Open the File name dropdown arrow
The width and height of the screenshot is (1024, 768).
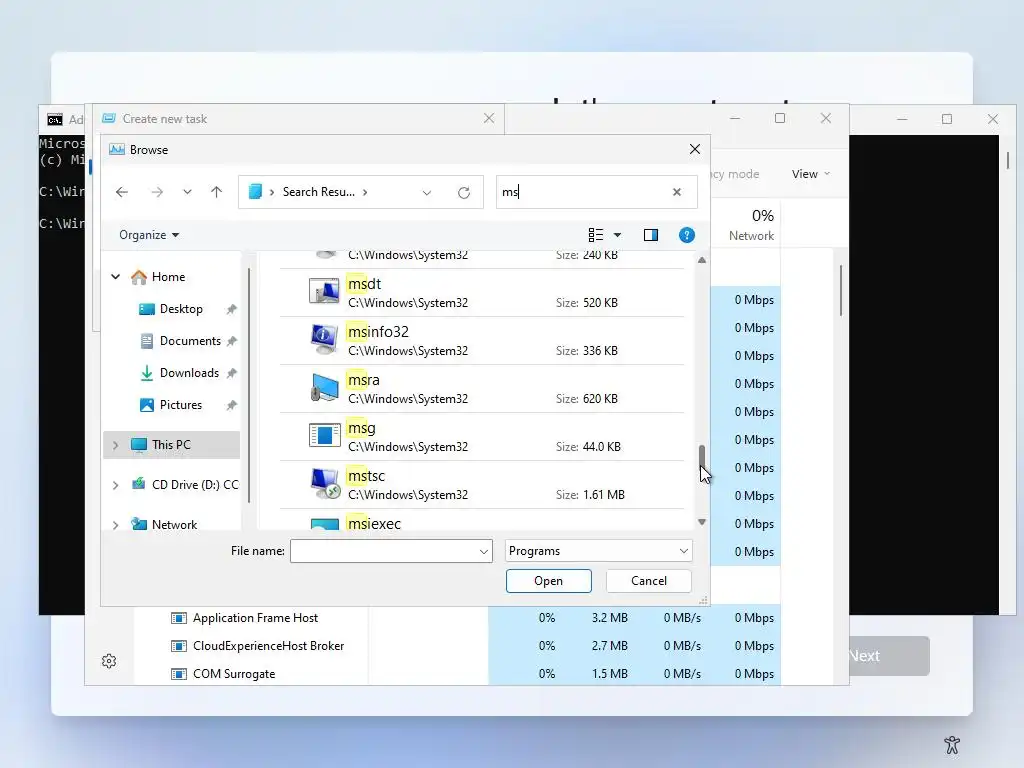pyautogui.click(x=484, y=551)
